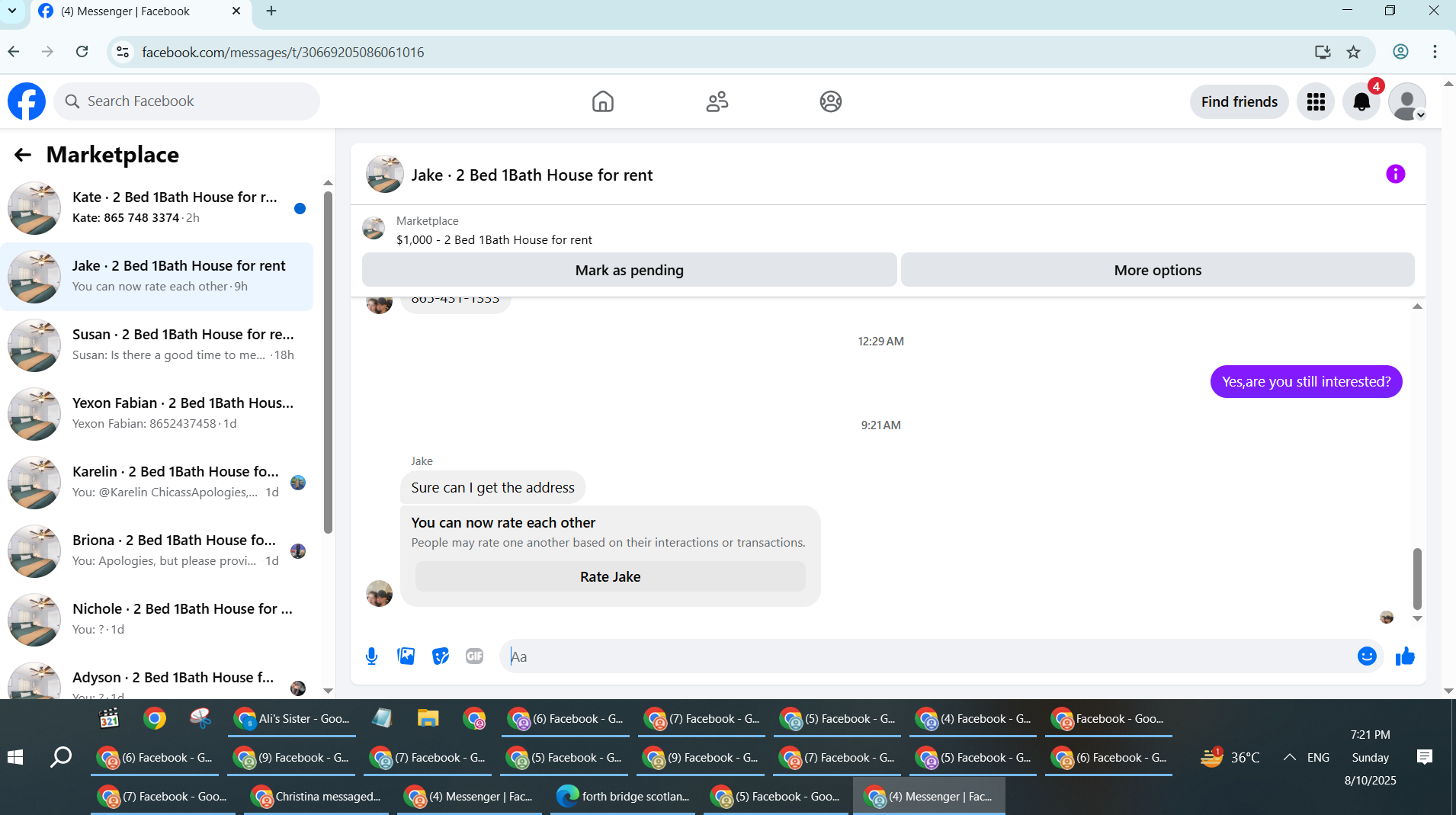Open Kate's house rental conversation
Screen dimensions: 1456x815
[x=156, y=207]
